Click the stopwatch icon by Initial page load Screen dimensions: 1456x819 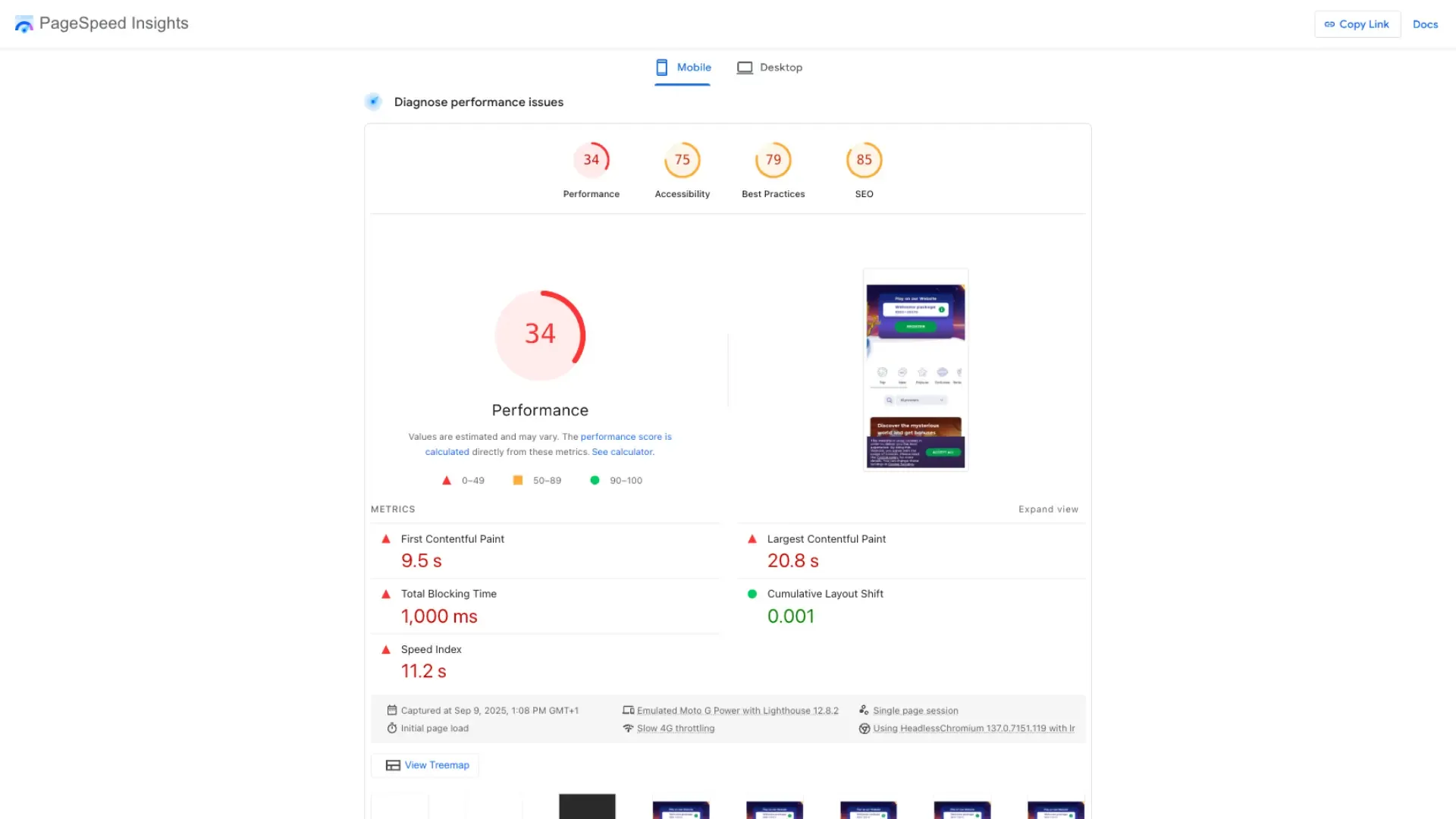pos(392,728)
